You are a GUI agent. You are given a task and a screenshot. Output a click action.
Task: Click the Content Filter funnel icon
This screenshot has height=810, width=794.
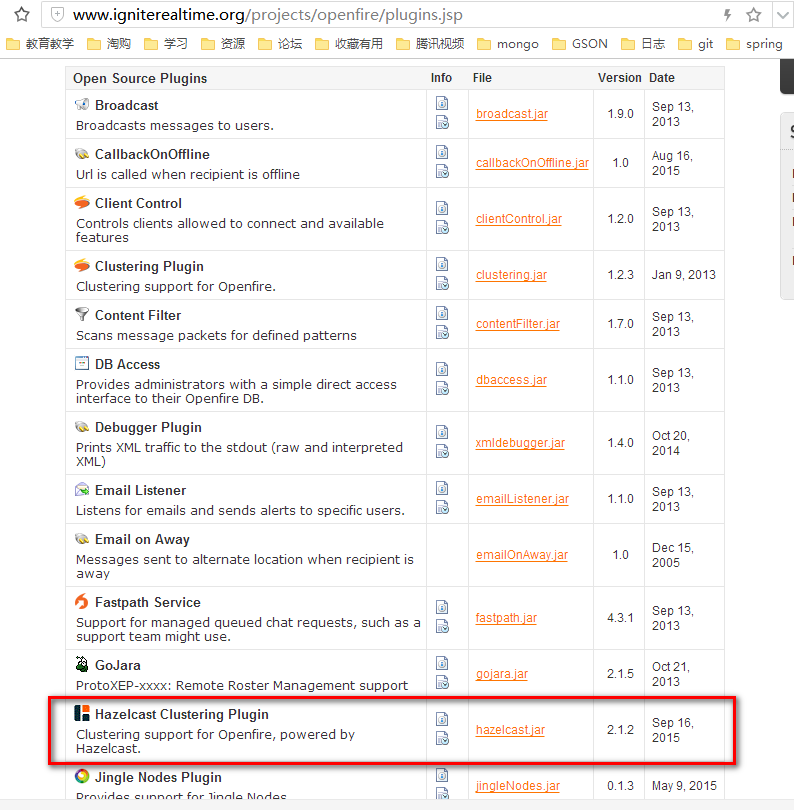click(82, 314)
